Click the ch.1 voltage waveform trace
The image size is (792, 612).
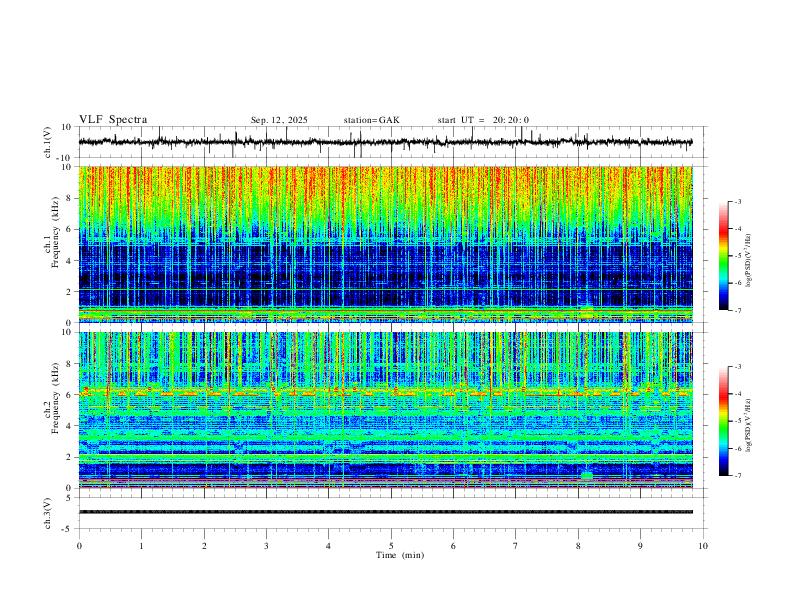[x=385, y=142]
